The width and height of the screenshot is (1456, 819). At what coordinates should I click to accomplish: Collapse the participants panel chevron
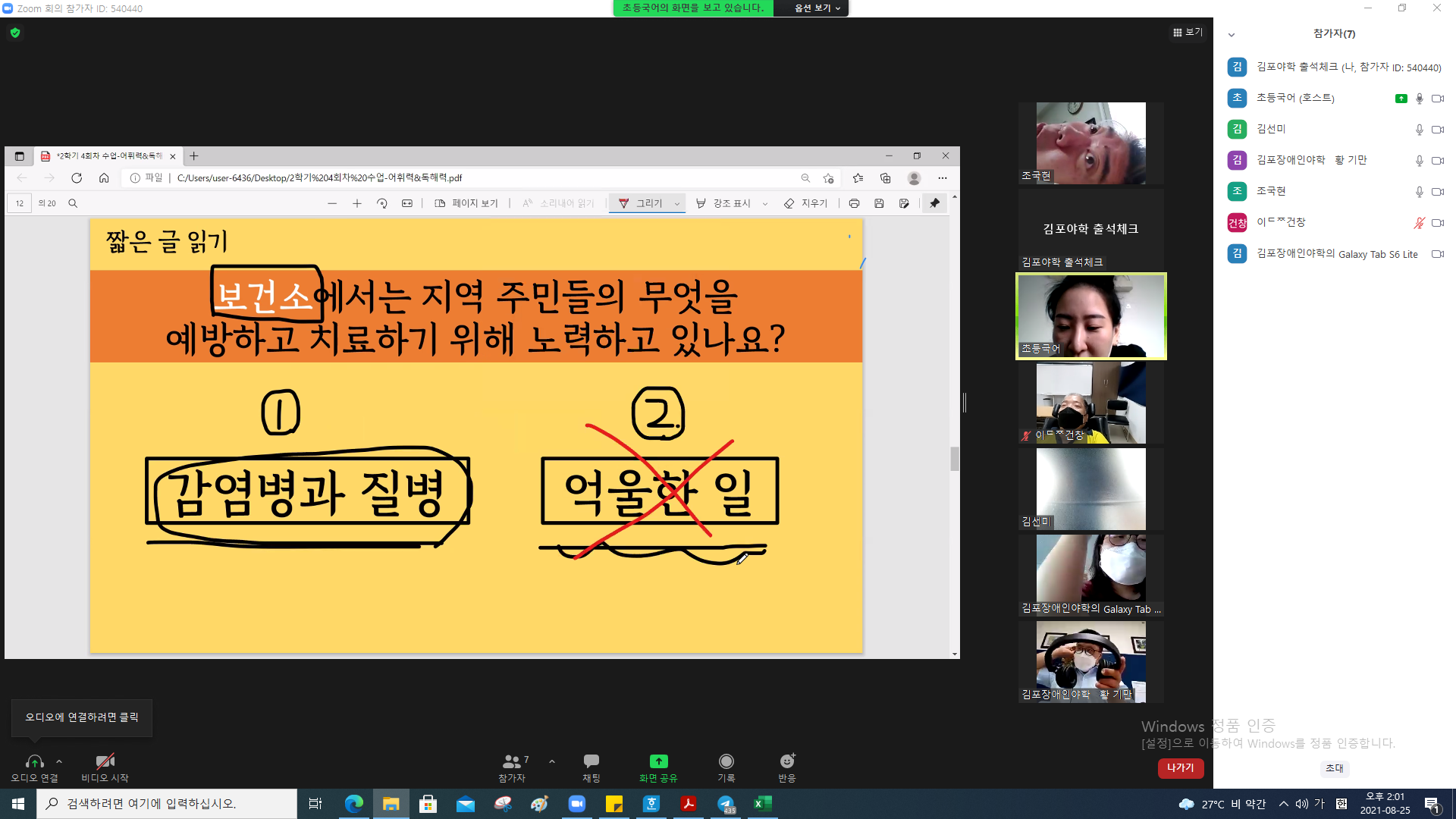[x=1232, y=34]
